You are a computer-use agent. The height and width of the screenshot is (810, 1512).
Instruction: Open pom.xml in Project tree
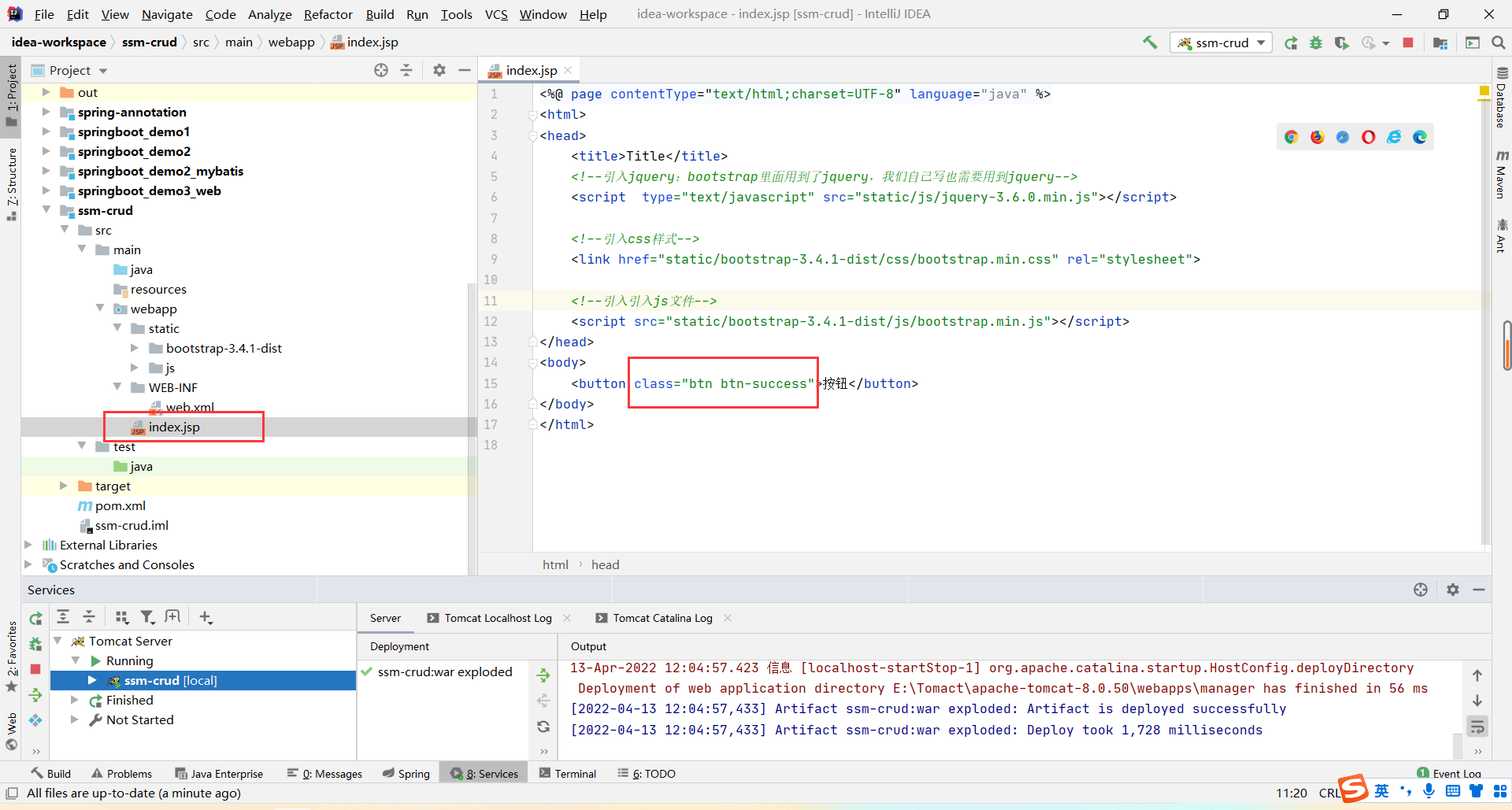coord(120,505)
